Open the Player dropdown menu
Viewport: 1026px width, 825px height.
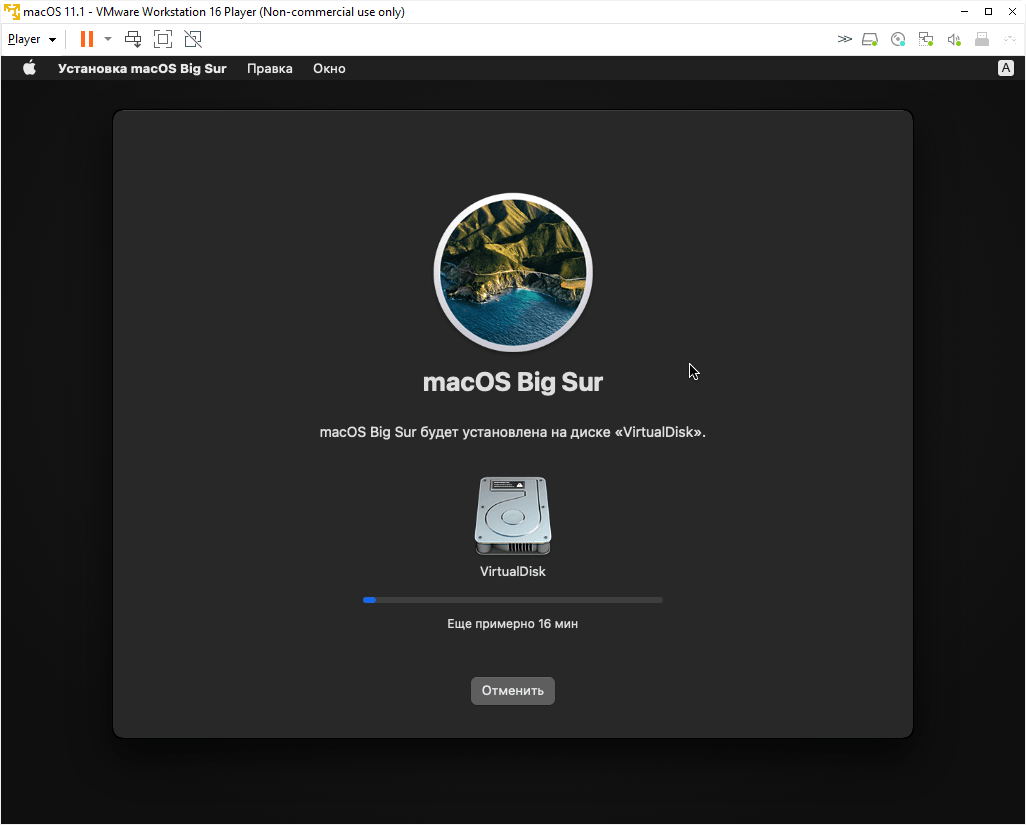pos(31,39)
